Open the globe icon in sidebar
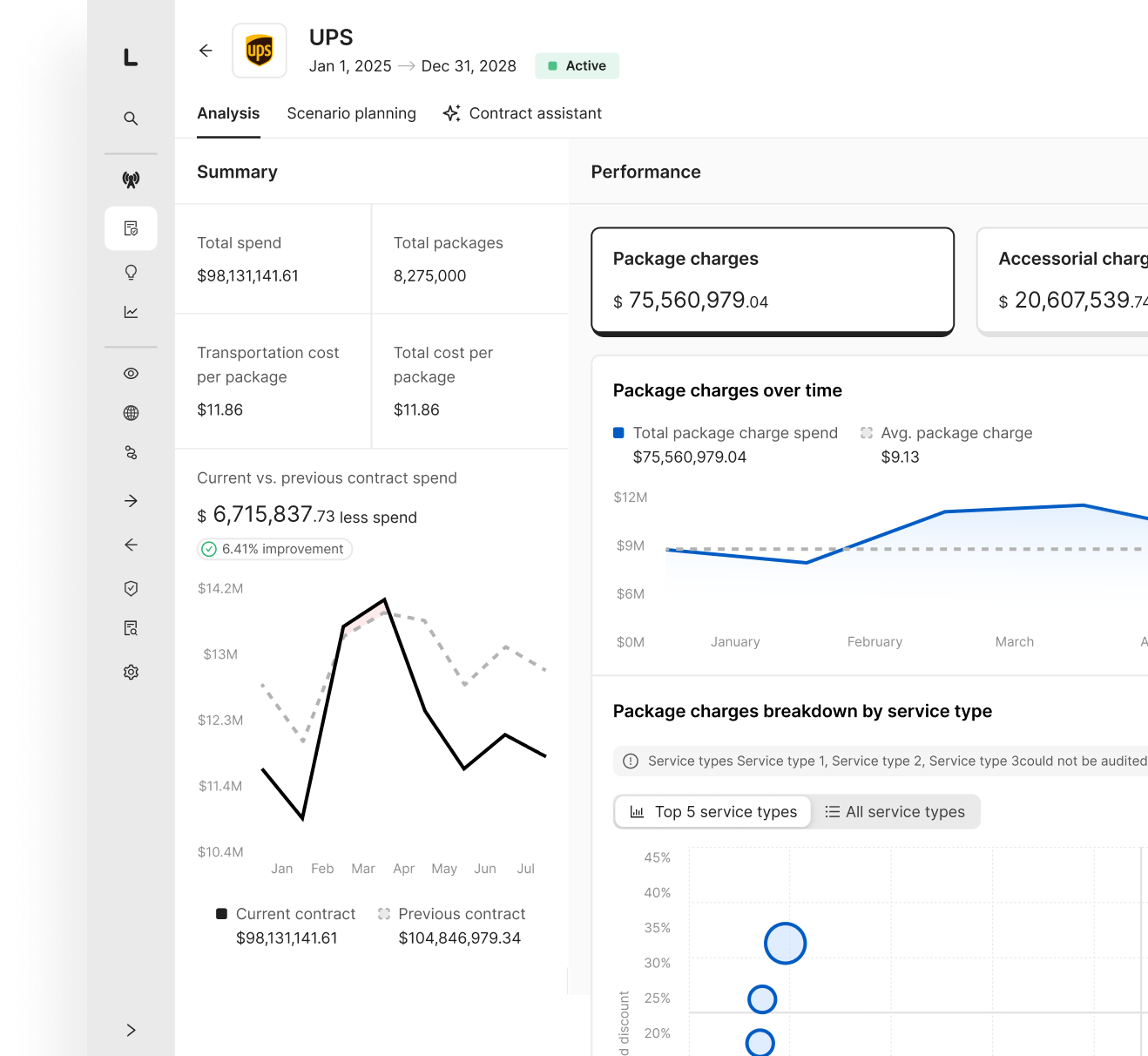 pyautogui.click(x=131, y=413)
